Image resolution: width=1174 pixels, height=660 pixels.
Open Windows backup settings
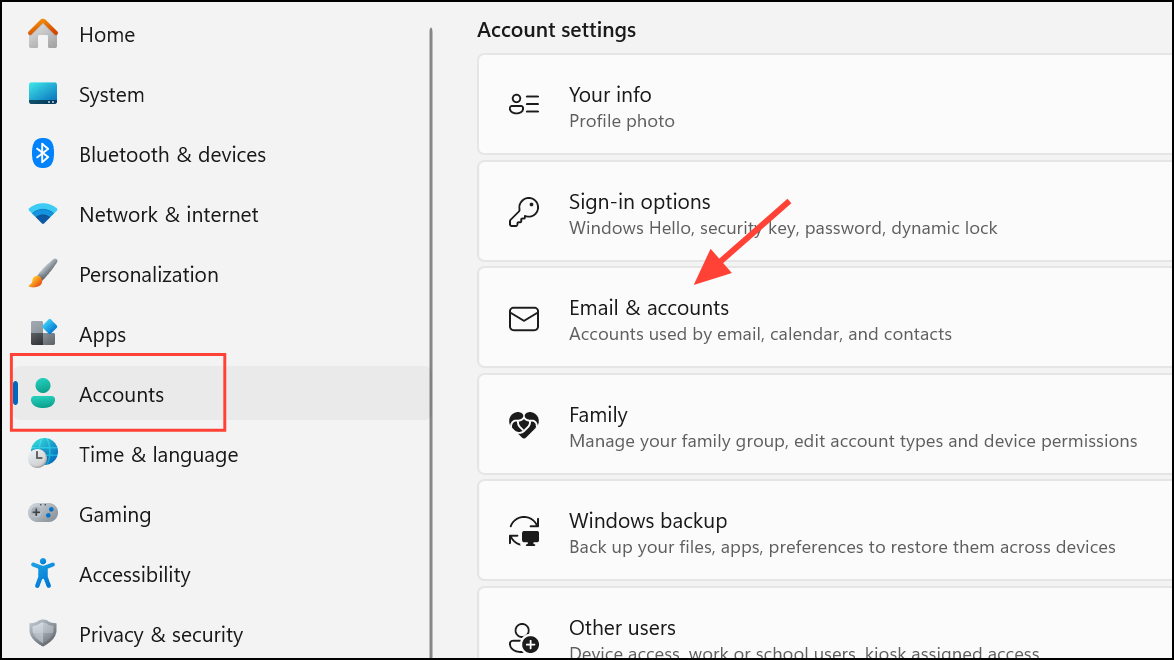[x=825, y=530]
